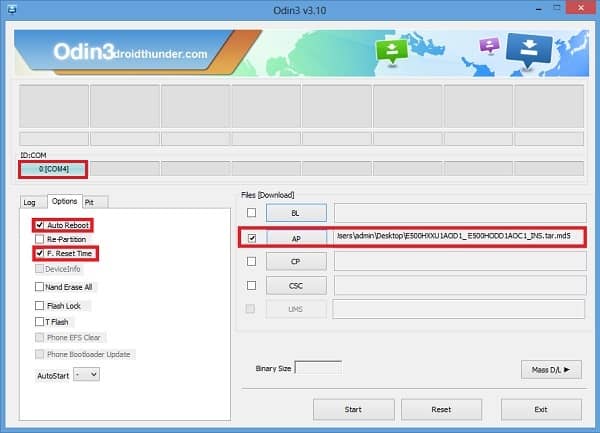The height and width of the screenshot is (433, 600).
Task: Click the CP file button
Action: [297, 262]
